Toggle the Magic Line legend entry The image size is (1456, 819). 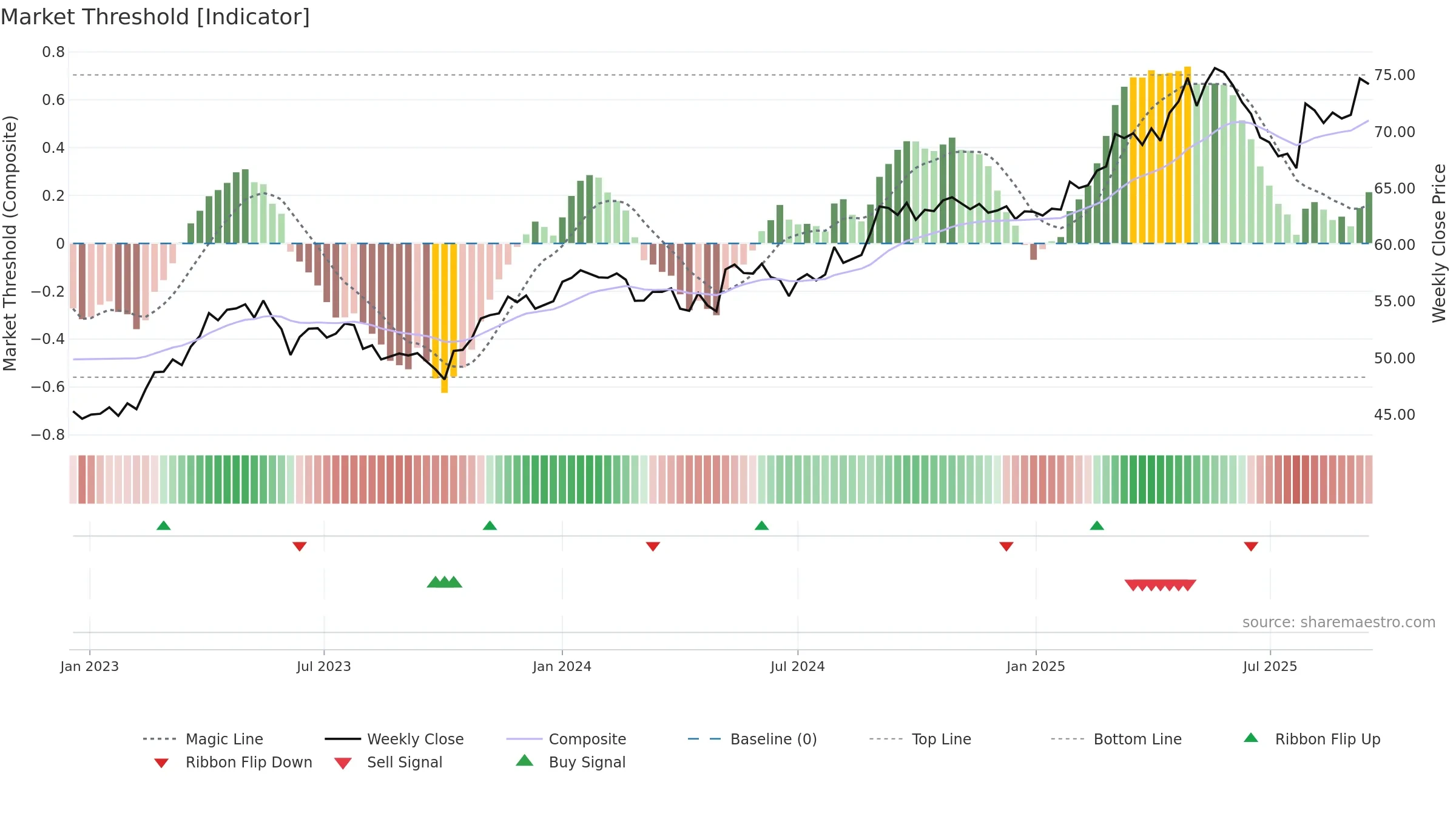pos(203,739)
